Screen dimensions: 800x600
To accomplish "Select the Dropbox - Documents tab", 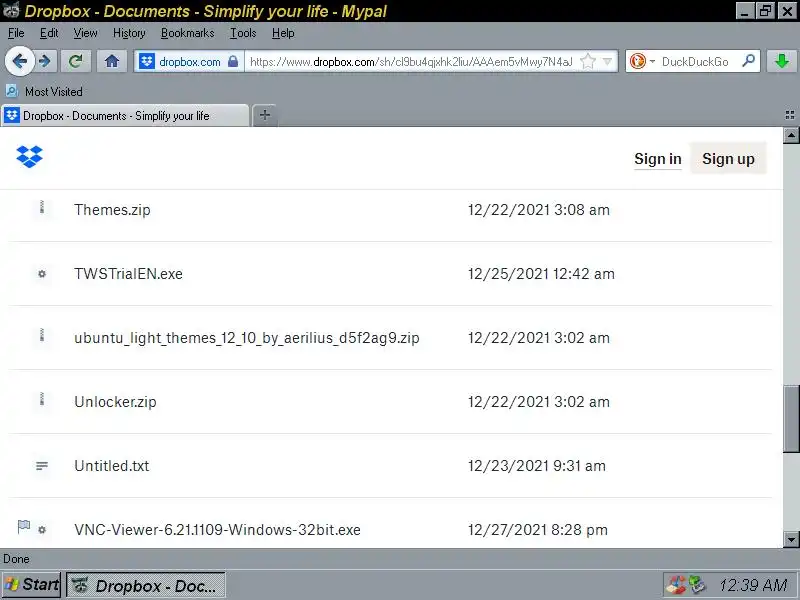I will coord(125,115).
